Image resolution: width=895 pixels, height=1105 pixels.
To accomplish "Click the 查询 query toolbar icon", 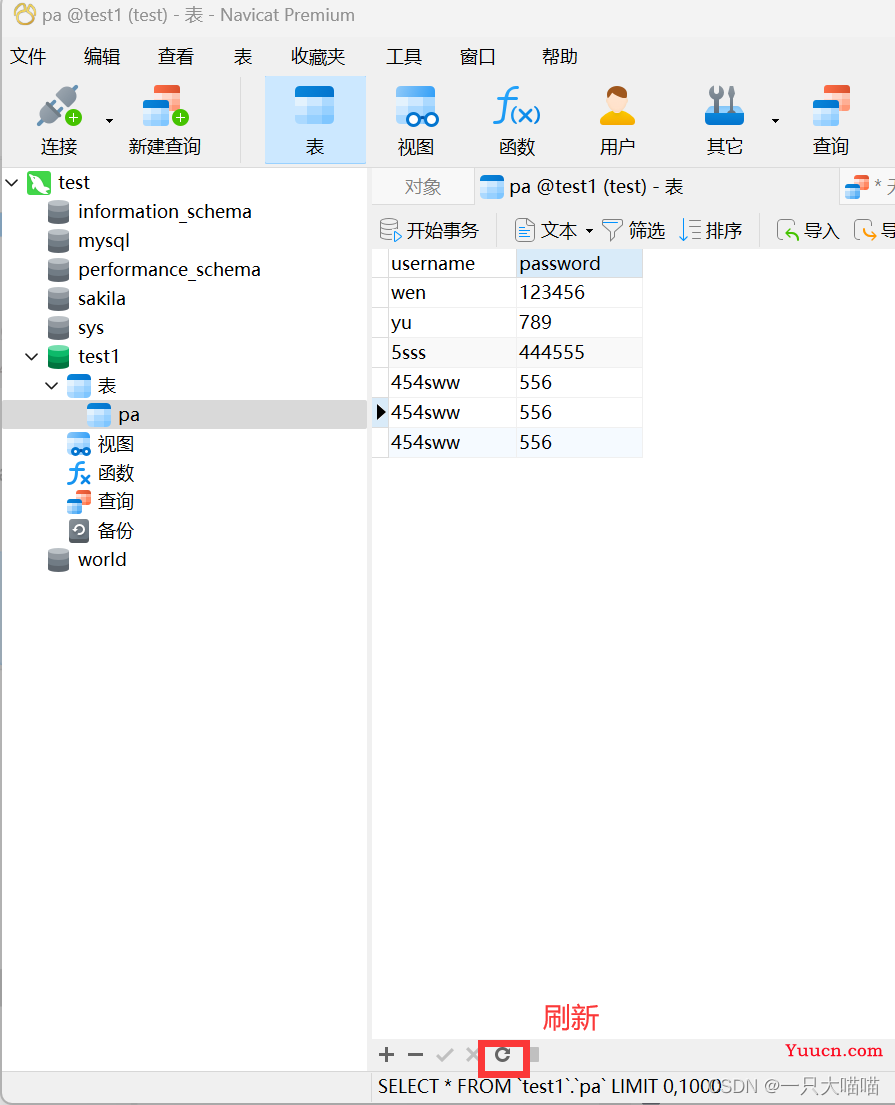I will tap(832, 106).
